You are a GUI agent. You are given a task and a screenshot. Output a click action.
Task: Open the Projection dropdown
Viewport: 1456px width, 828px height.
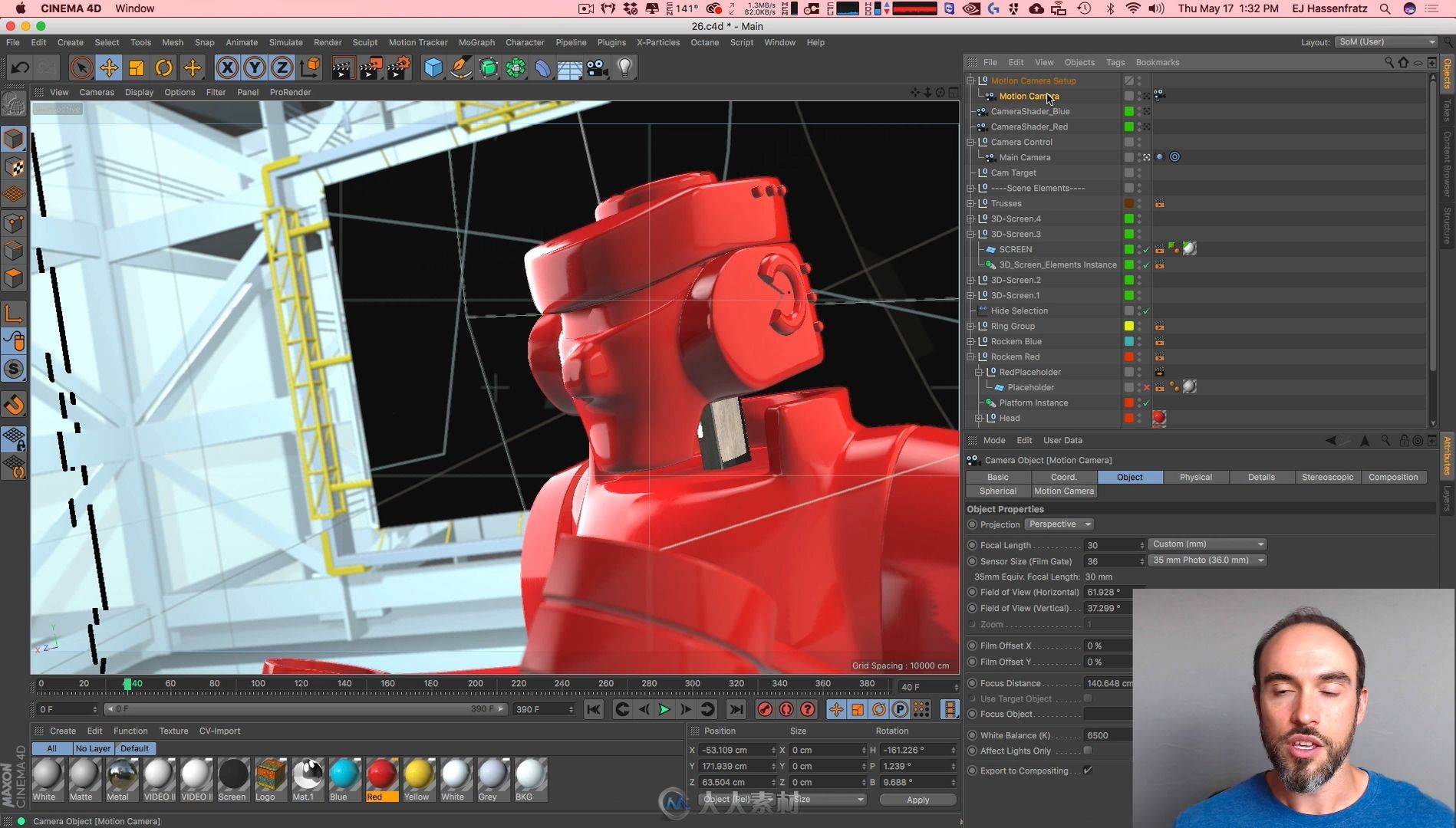coord(1059,524)
